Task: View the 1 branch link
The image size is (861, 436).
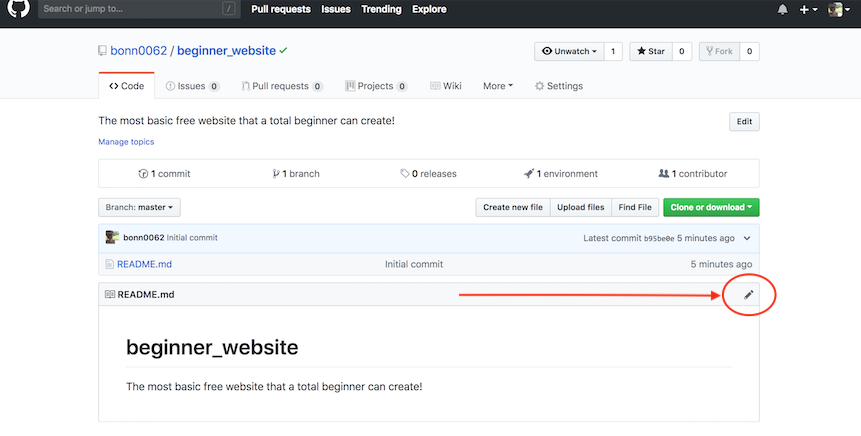Action: point(296,173)
